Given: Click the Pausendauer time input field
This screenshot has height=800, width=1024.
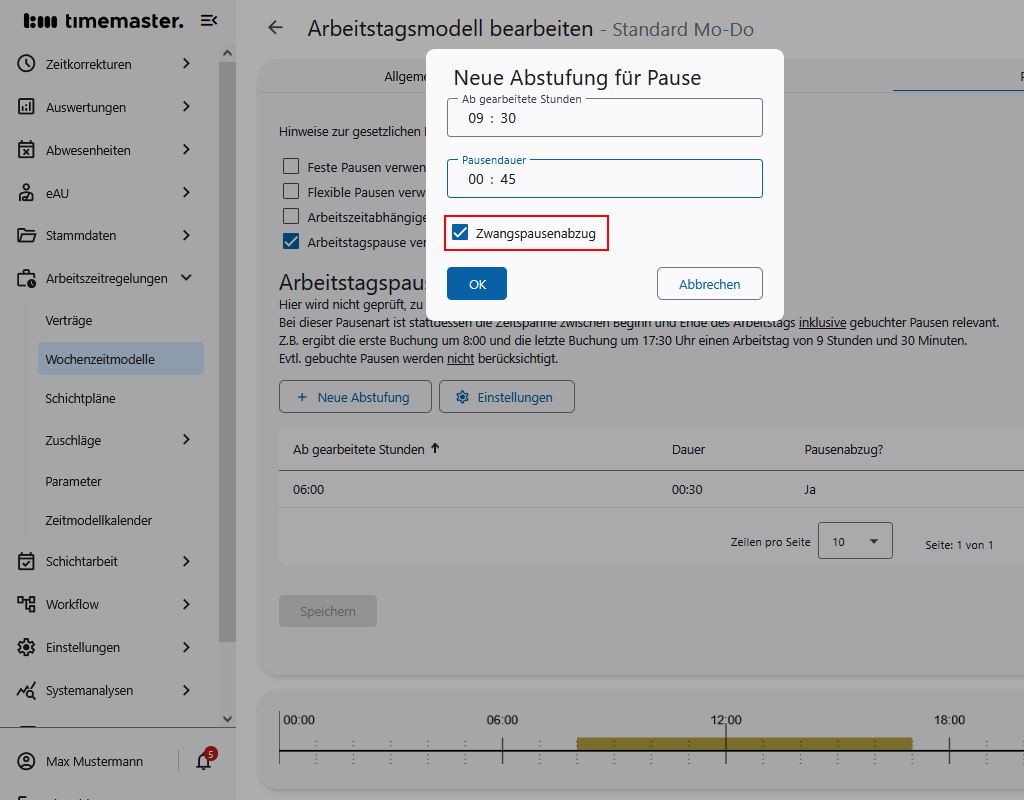Looking at the screenshot, I should click(x=604, y=179).
